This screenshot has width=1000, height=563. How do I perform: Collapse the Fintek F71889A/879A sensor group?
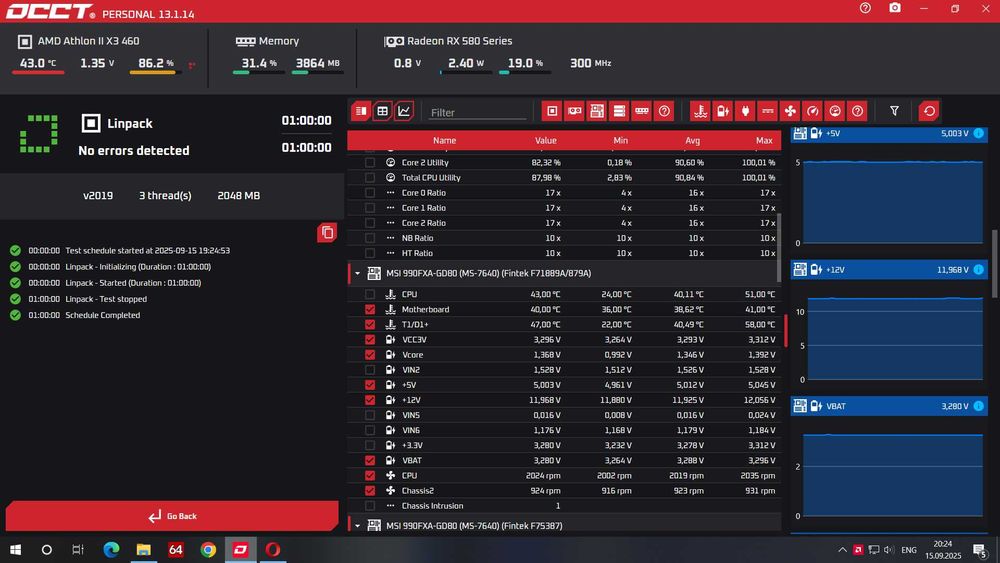tap(357, 274)
